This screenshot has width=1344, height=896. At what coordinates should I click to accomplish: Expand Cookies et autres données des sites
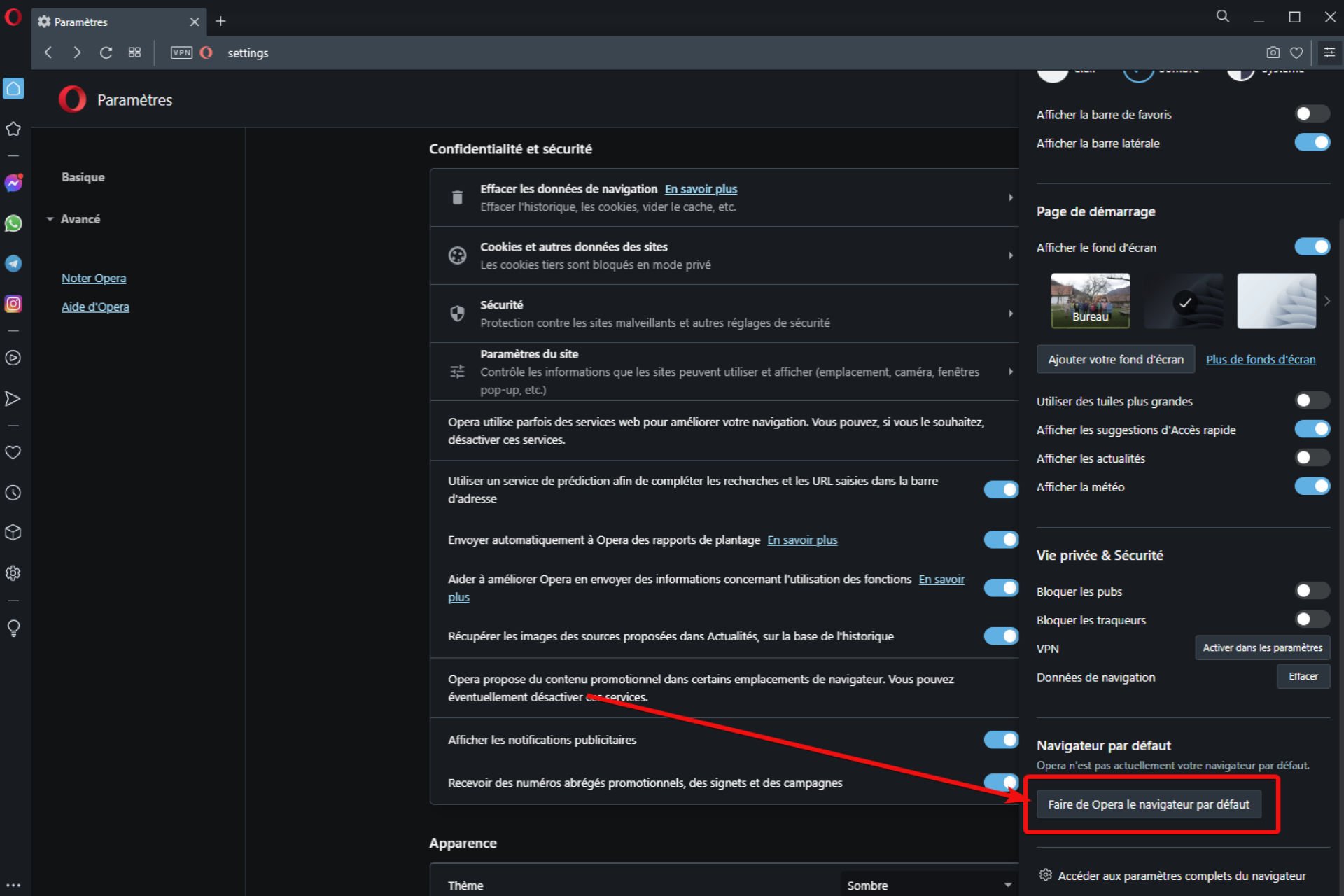(724, 255)
